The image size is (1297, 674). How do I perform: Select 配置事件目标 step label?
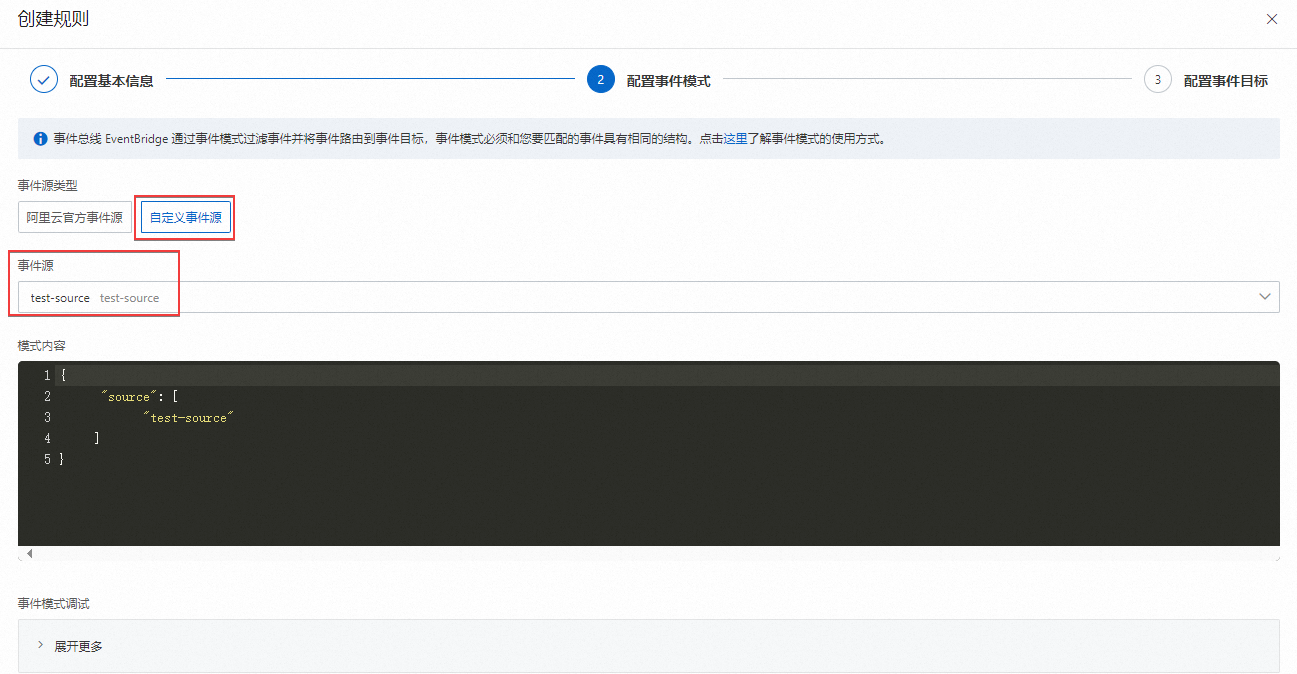[x=1225, y=81]
